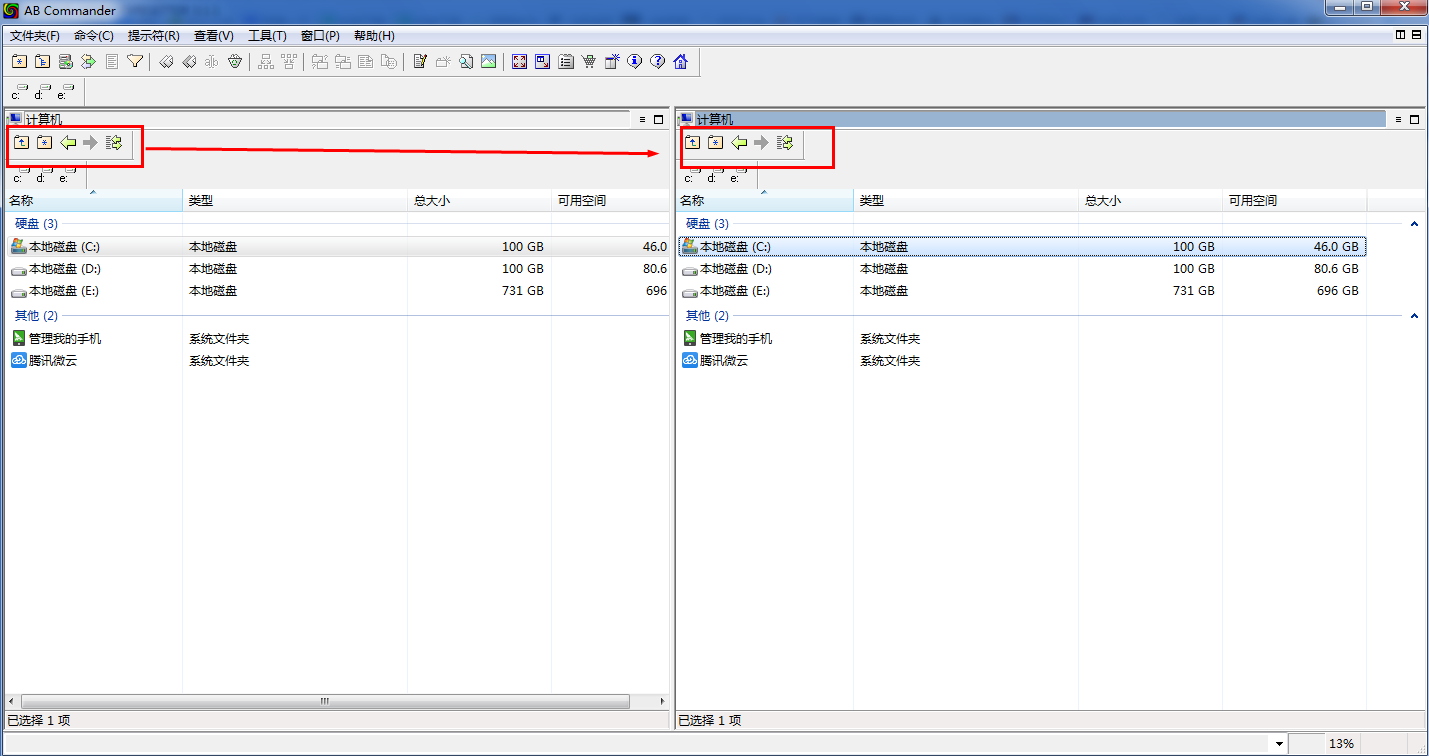This screenshot has height=756, width=1429.
Task: Click the c: drive button in top drive bar
Action: (19, 92)
